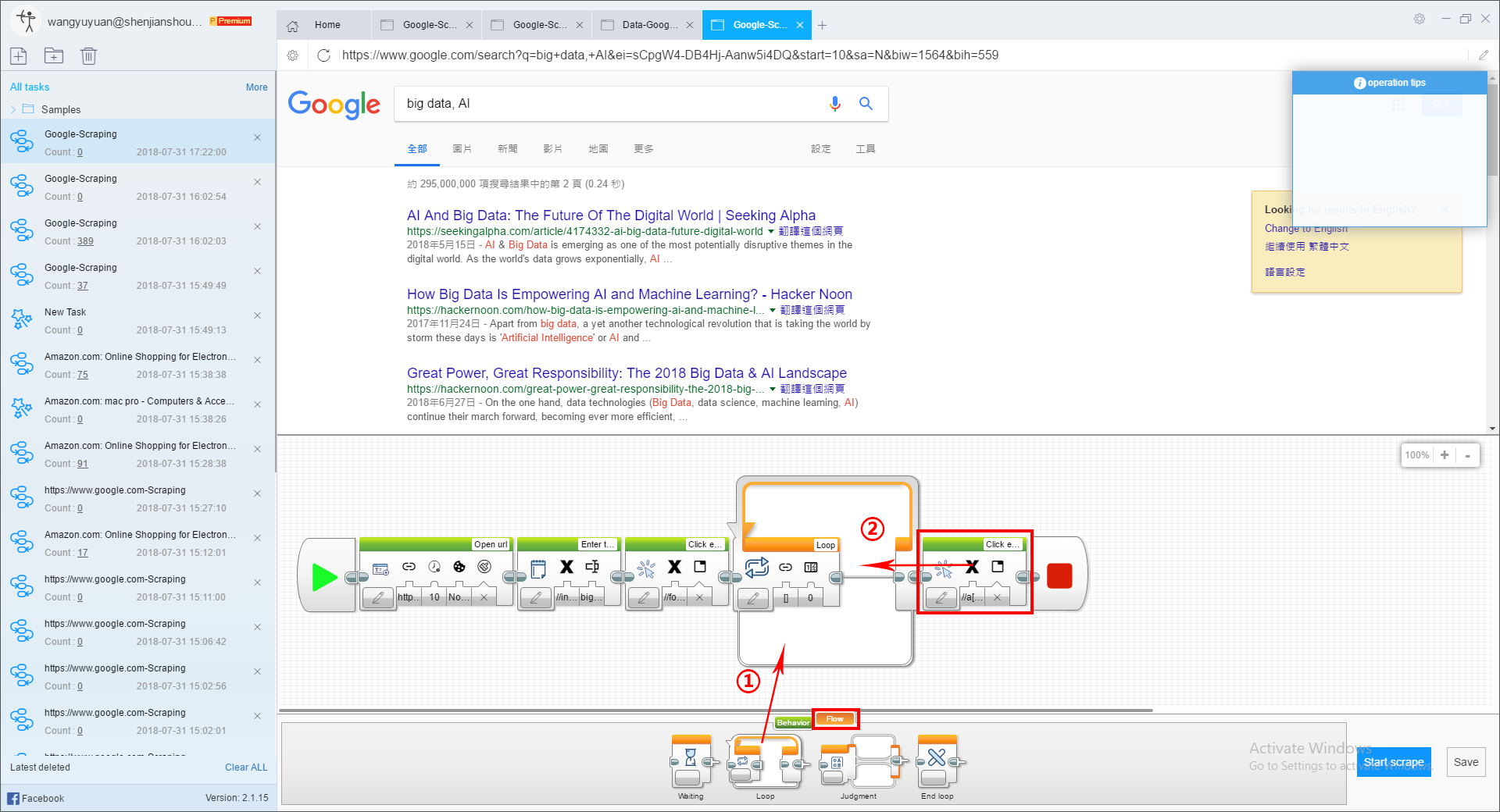This screenshot has width=1500, height=812.
Task: Click the timeout clock icon in Open url block
Action: tap(434, 567)
